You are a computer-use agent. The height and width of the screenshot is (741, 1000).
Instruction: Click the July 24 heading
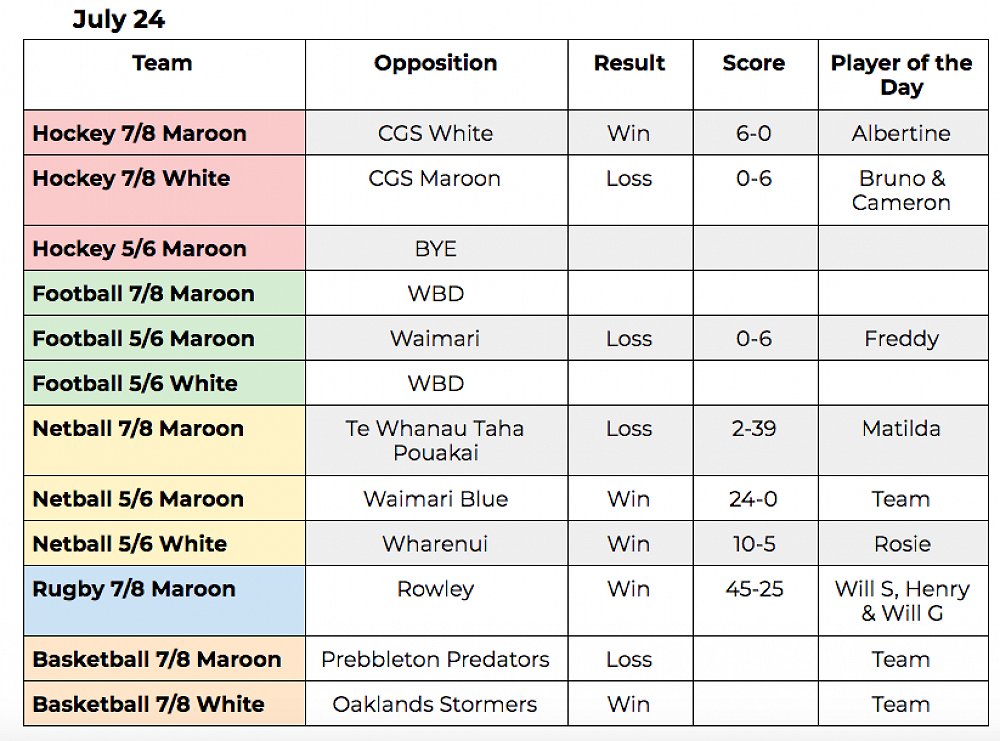[x=119, y=20]
